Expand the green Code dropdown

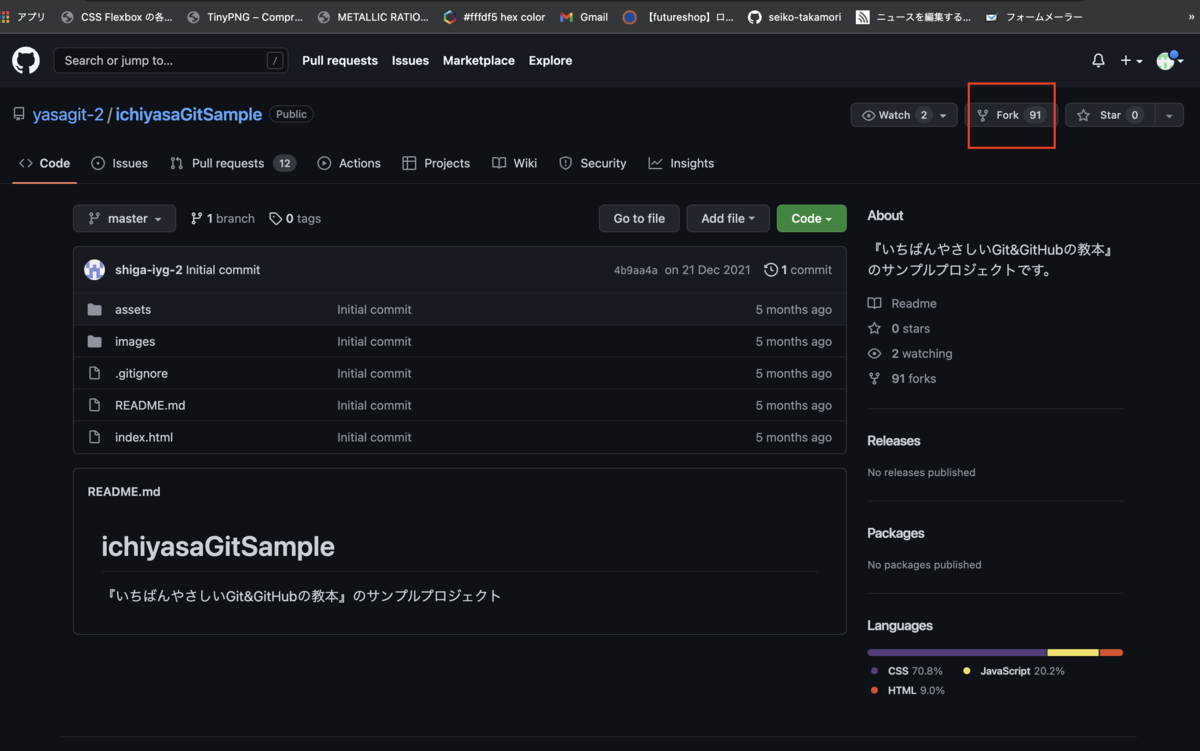click(811, 218)
